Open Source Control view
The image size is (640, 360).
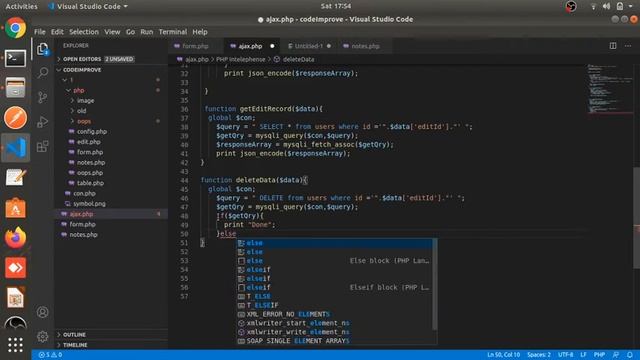42,97
